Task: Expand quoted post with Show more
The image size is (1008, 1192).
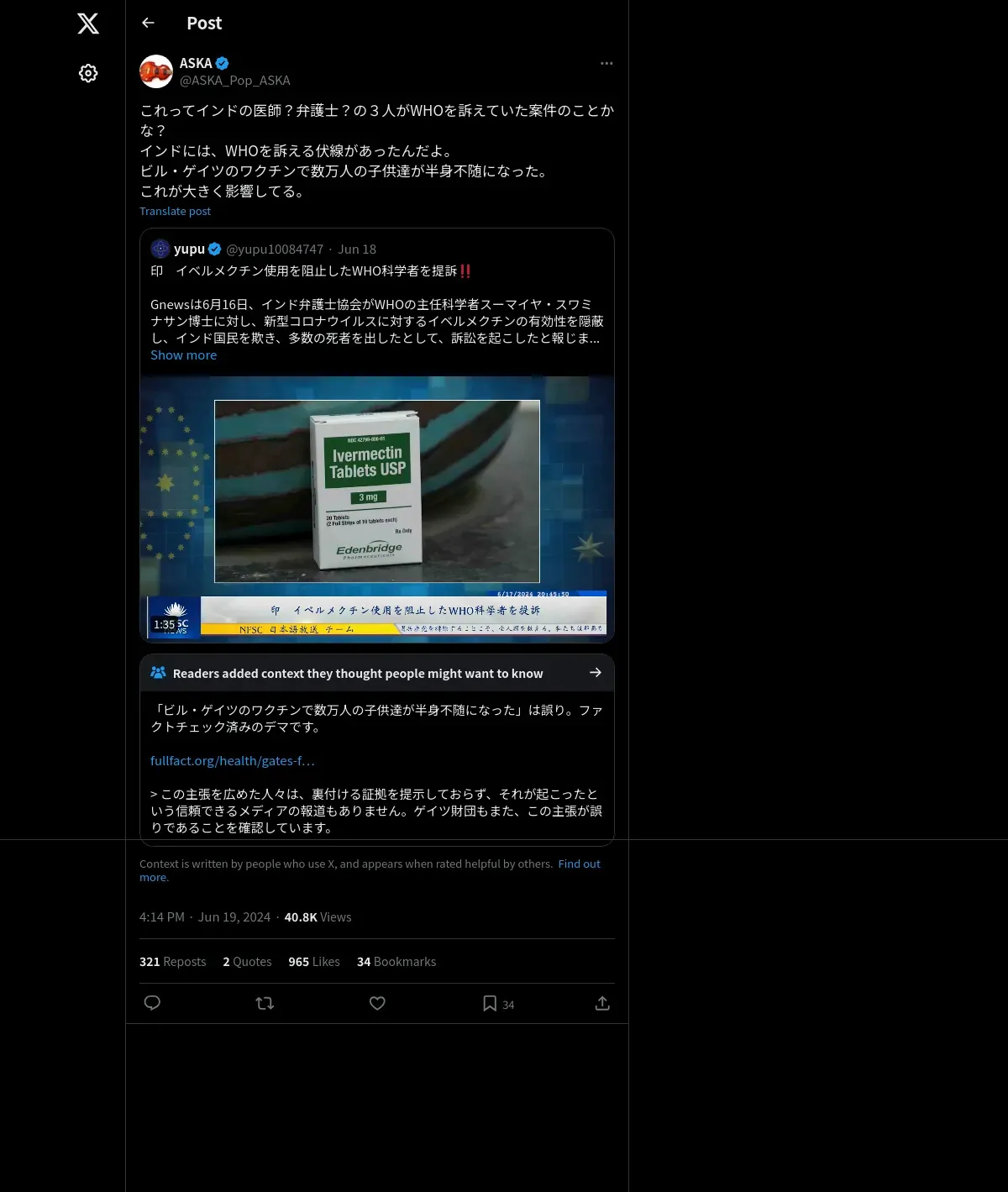Action: (183, 355)
